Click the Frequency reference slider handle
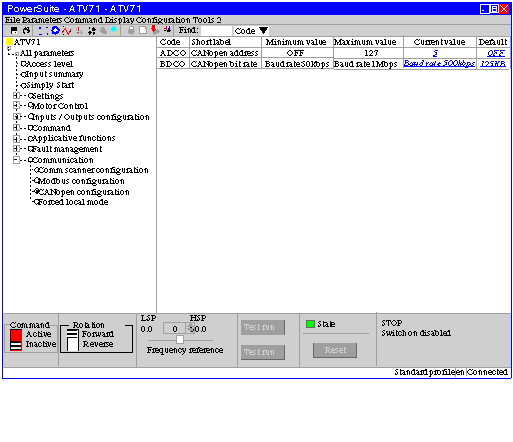This screenshot has width=513, height=442. click(x=180, y=340)
